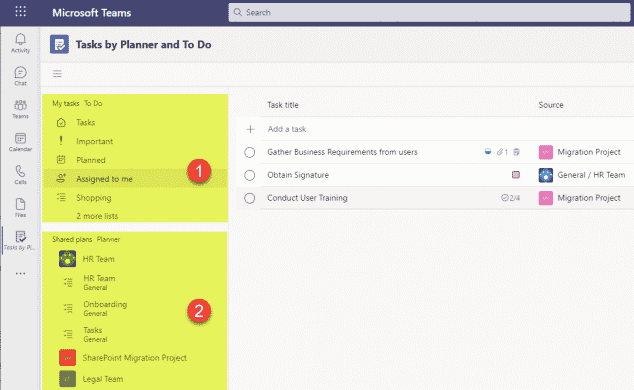Click the exclamation icon beside Important
634x390 pixels.
[61, 141]
